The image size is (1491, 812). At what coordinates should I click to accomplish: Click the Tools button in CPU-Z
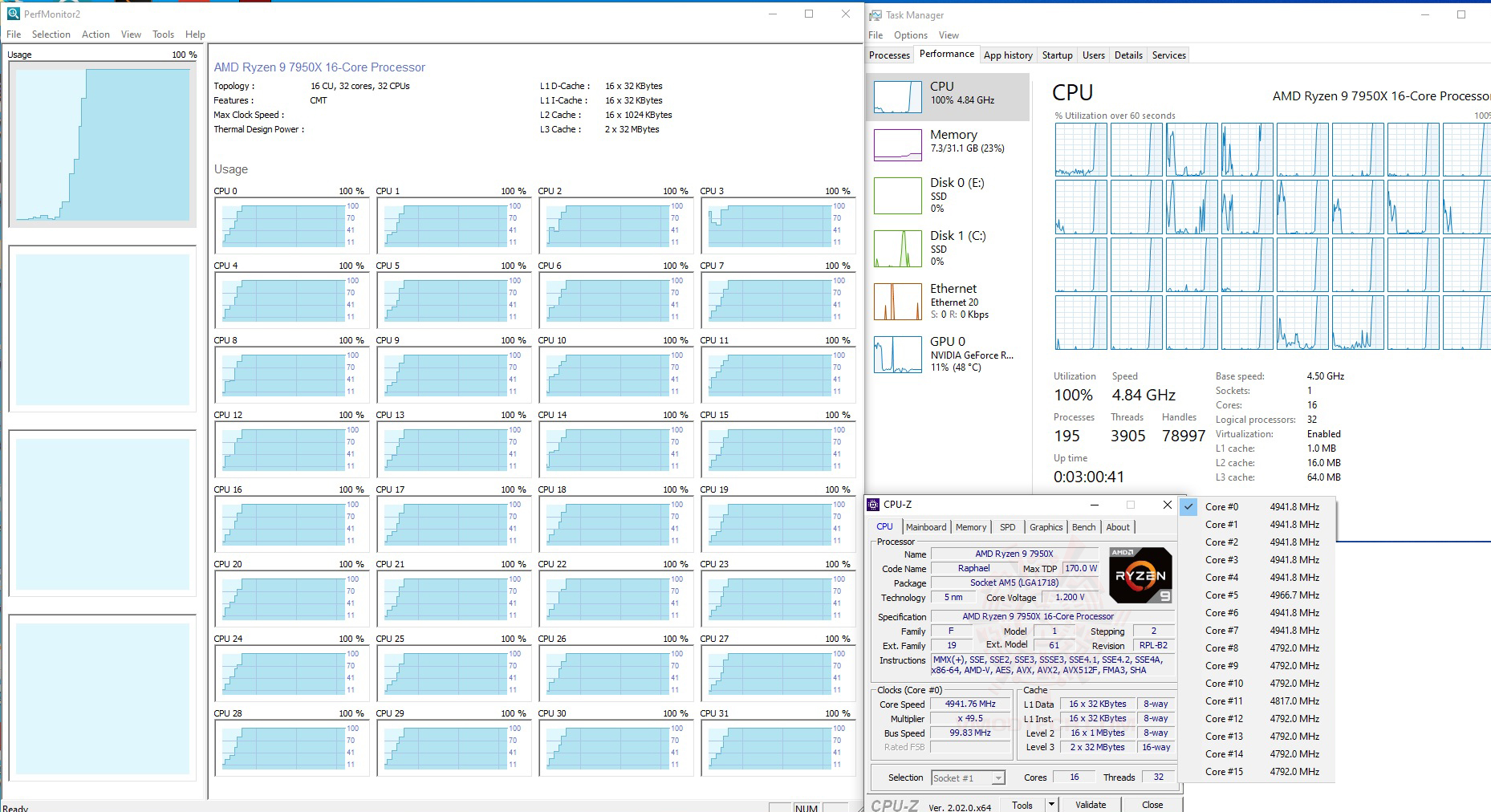pyautogui.click(x=1022, y=805)
